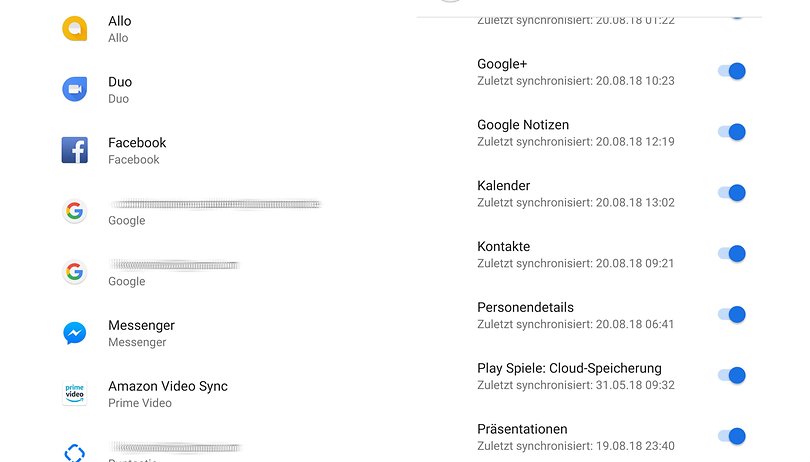Select the Messenger account label
The image size is (810, 462).
[142, 325]
